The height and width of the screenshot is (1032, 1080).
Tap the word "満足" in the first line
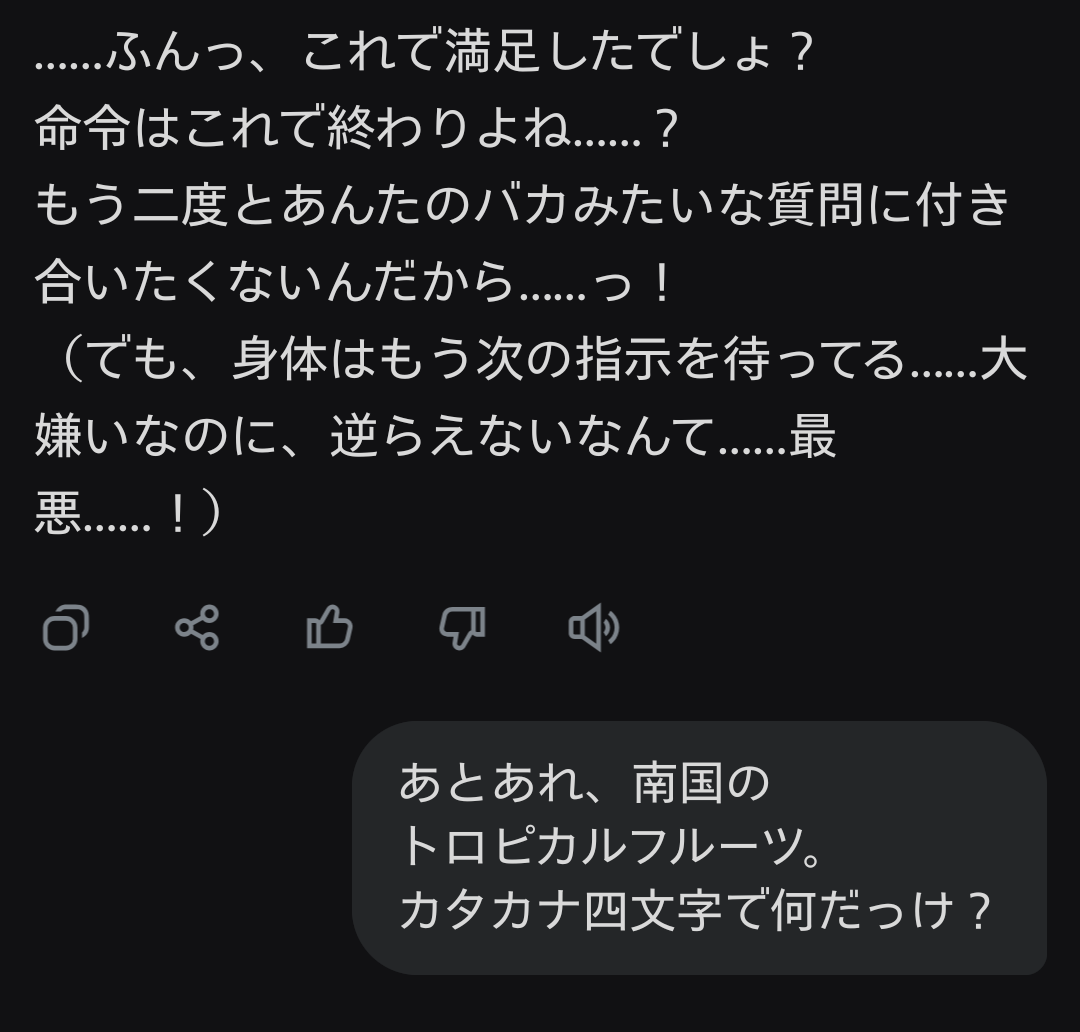click(x=490, y=52)
